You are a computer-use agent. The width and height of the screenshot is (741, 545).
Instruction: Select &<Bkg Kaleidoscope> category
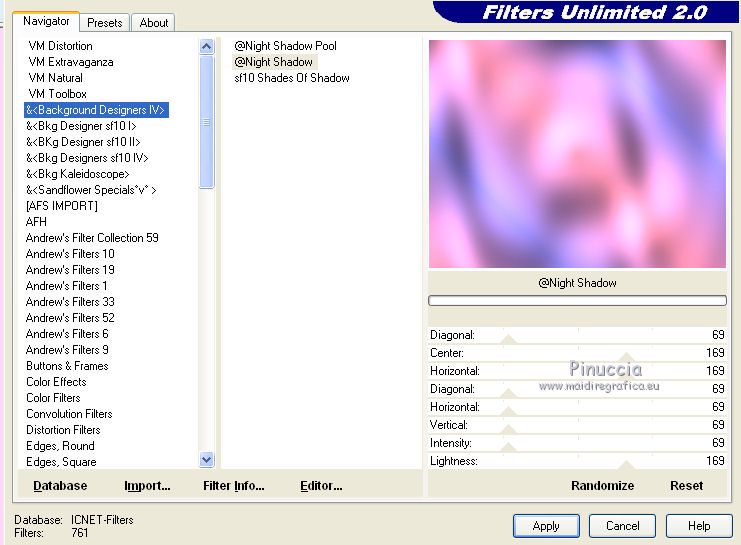pos(78,174)
